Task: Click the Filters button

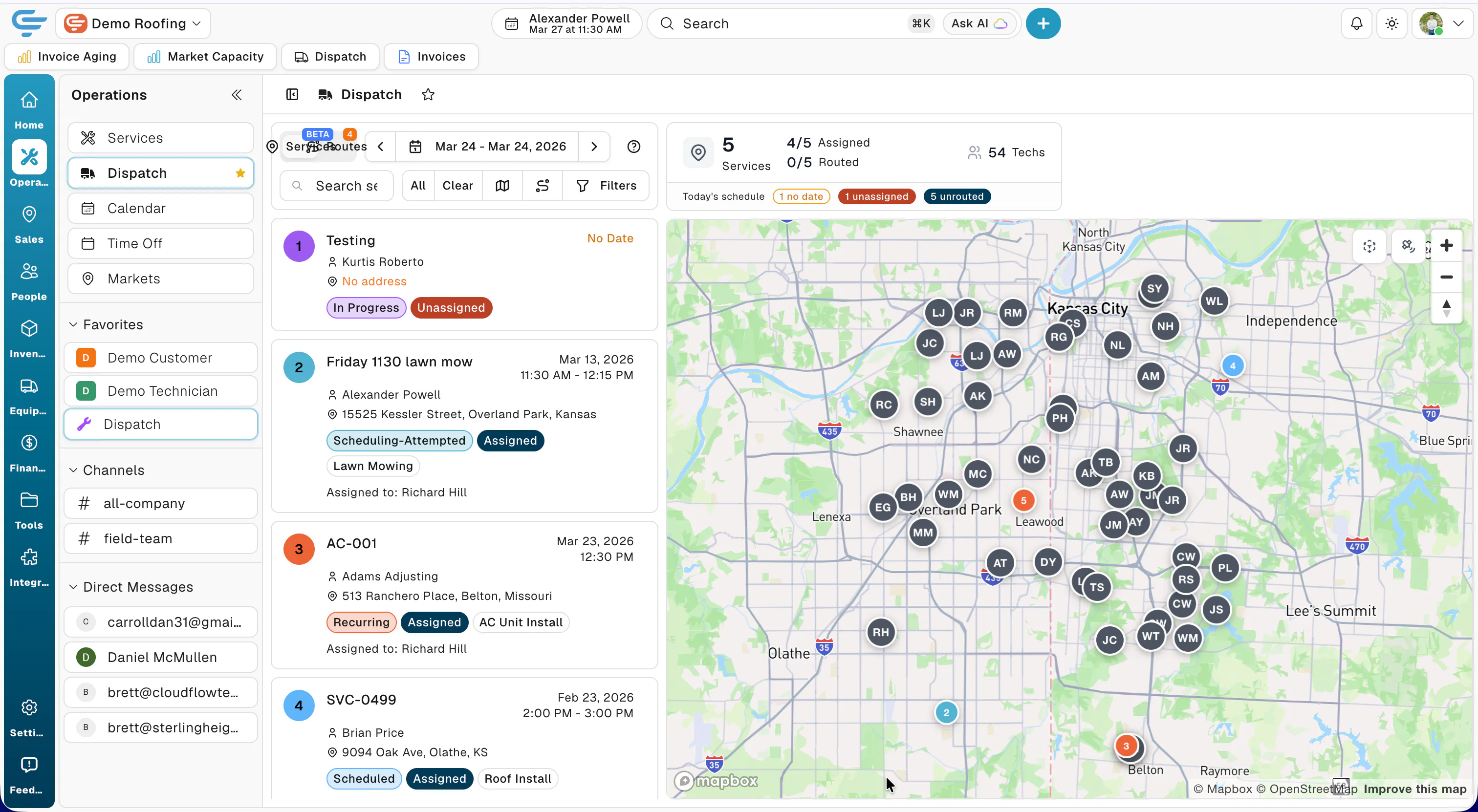Action: pyautogui.click(x=606, y=186)
